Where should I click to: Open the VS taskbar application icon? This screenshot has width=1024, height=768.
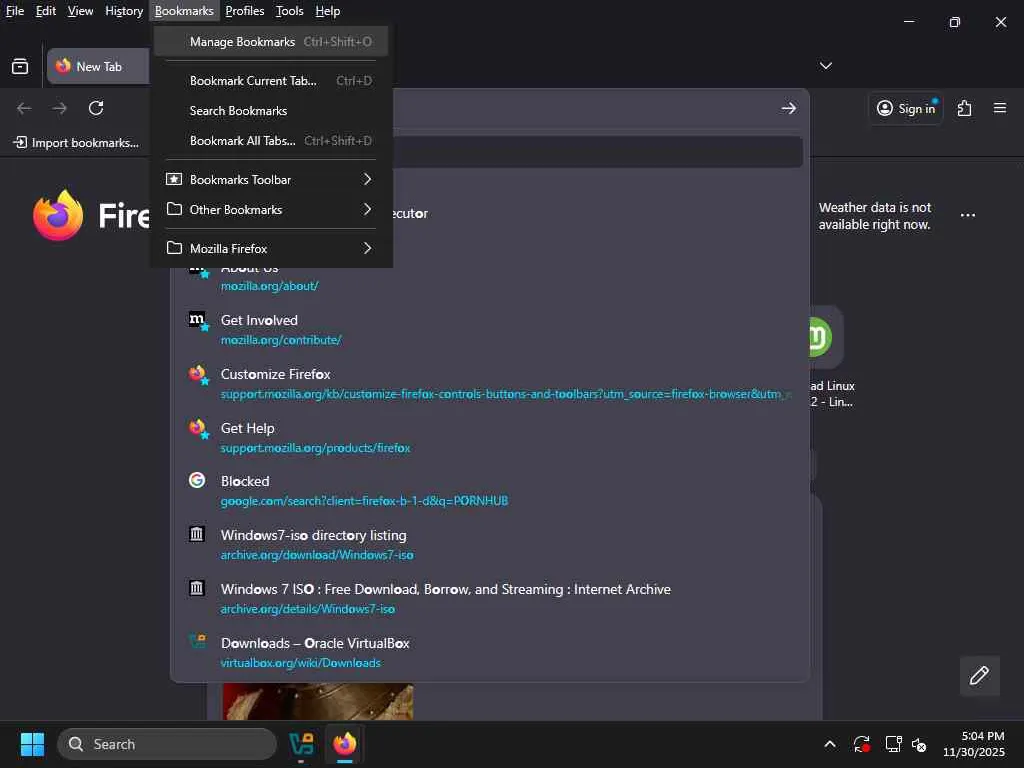coord(301,744)
